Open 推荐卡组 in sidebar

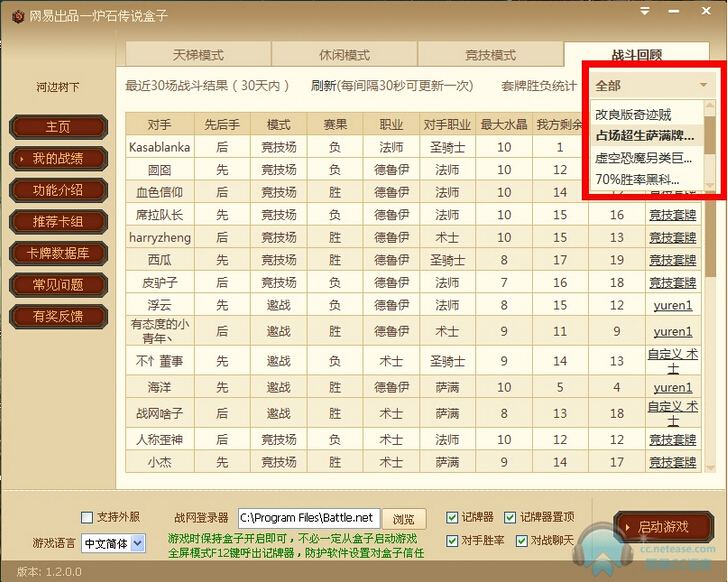(58, 221)
